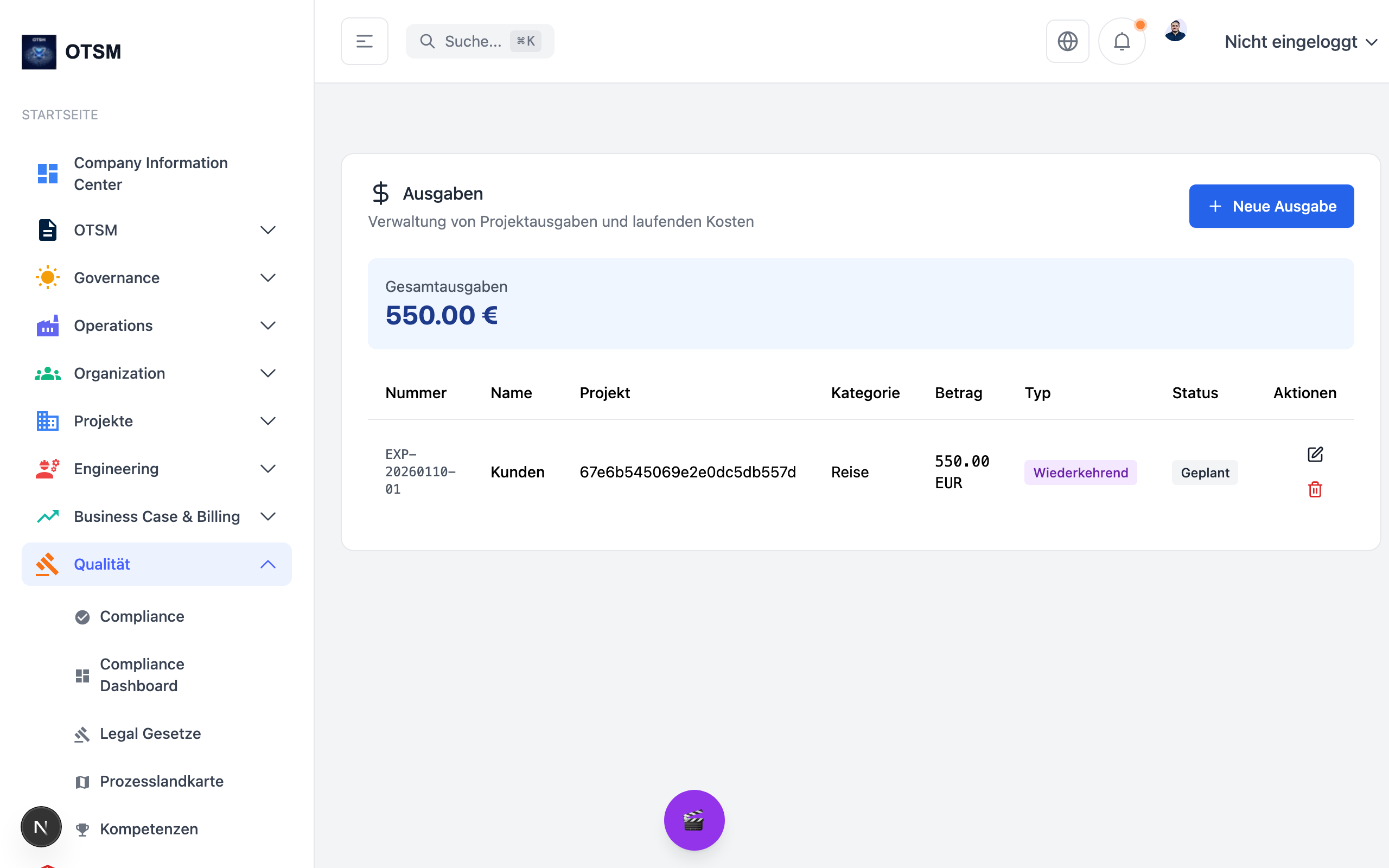1389x868 pixels.
Task: Click the globe language icon
Action: pos(1067,41)
